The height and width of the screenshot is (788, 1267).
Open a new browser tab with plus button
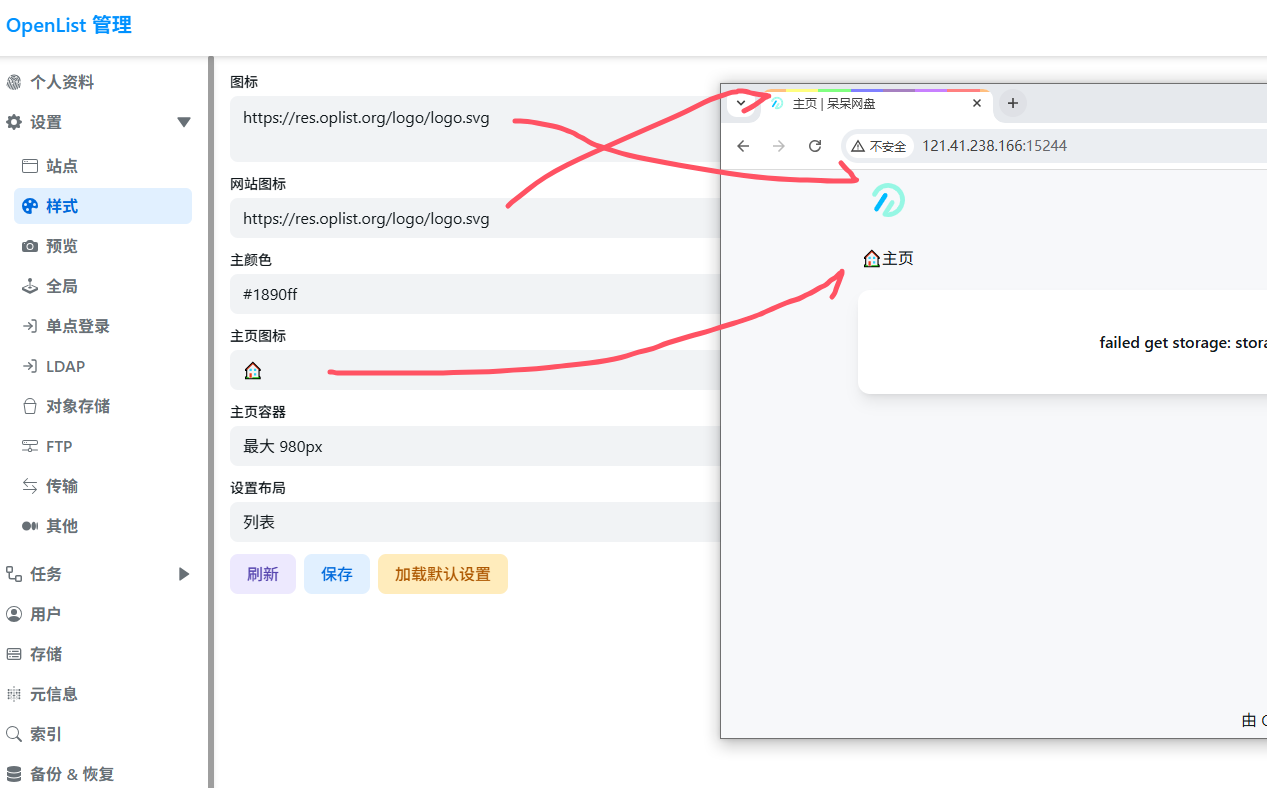(x=1012, y=103)
